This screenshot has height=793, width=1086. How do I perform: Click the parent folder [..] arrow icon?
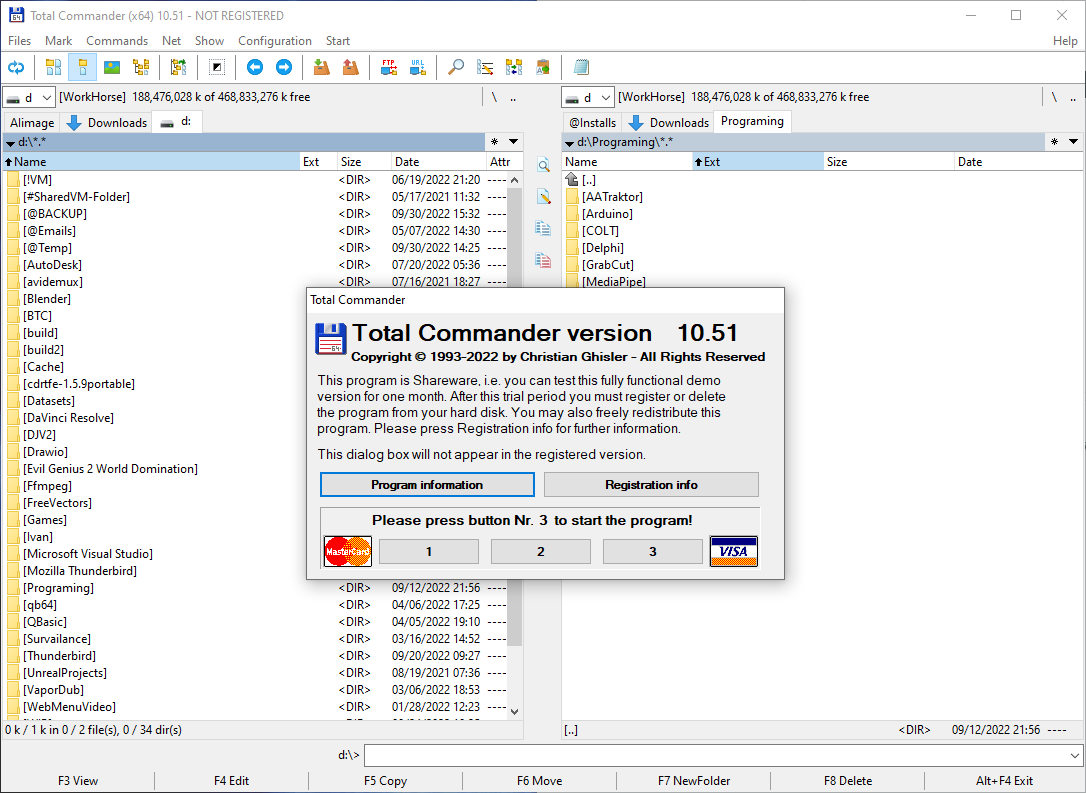571,179
